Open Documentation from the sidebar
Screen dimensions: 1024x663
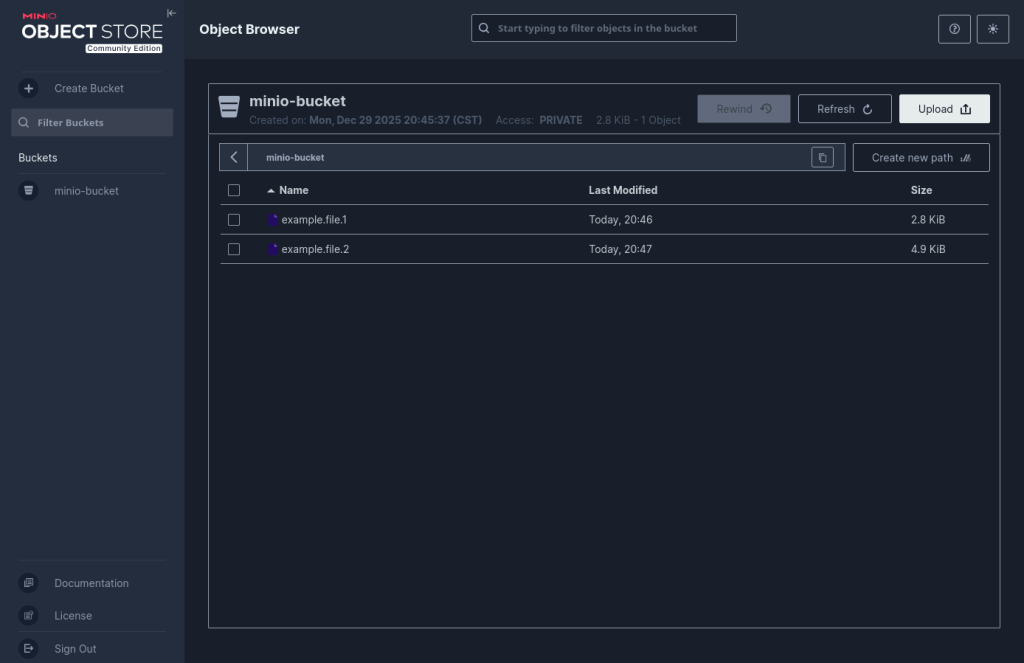pos(91,583)
